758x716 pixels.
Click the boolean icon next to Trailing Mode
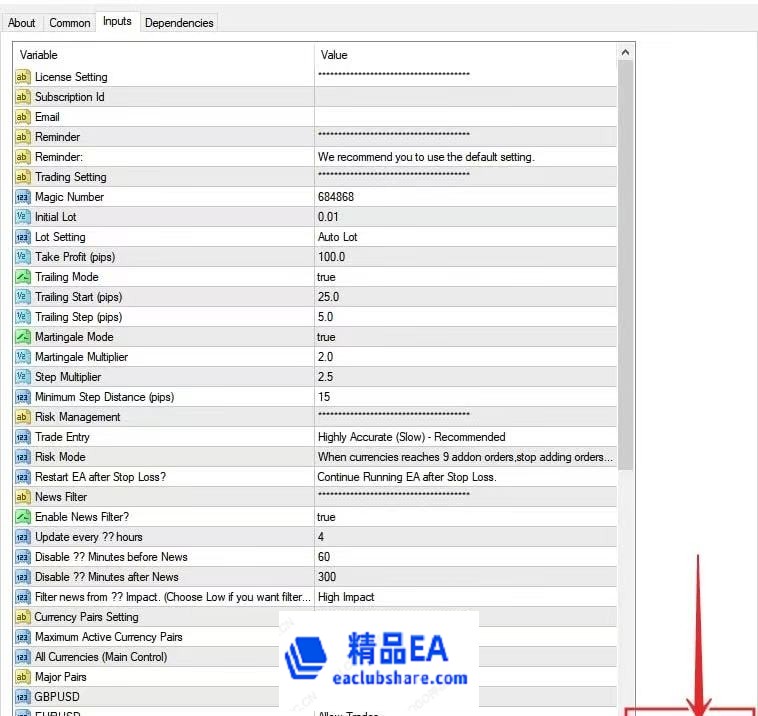tap(22, 277)
